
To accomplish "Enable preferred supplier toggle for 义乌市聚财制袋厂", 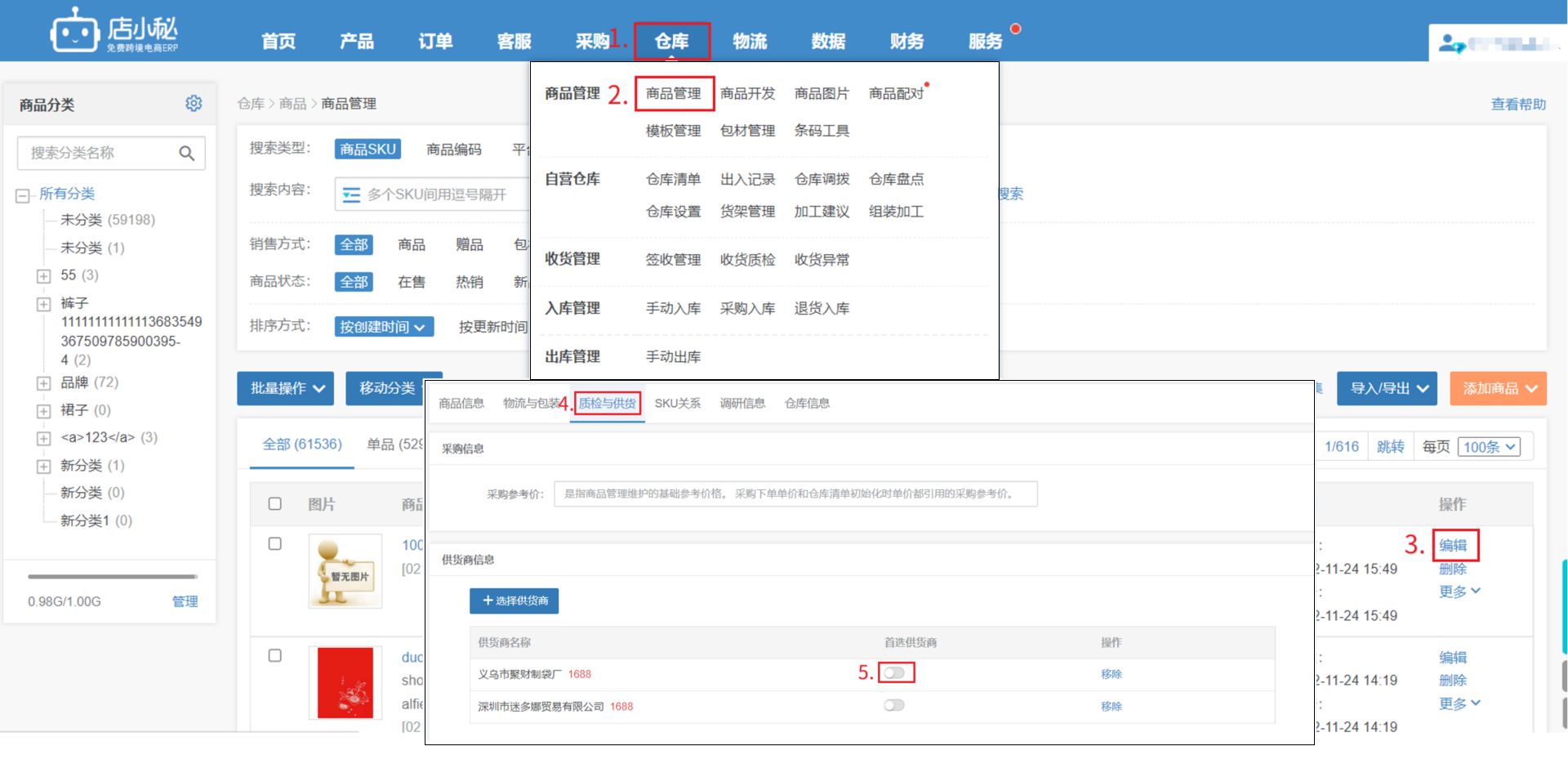I will pos(894,673).
